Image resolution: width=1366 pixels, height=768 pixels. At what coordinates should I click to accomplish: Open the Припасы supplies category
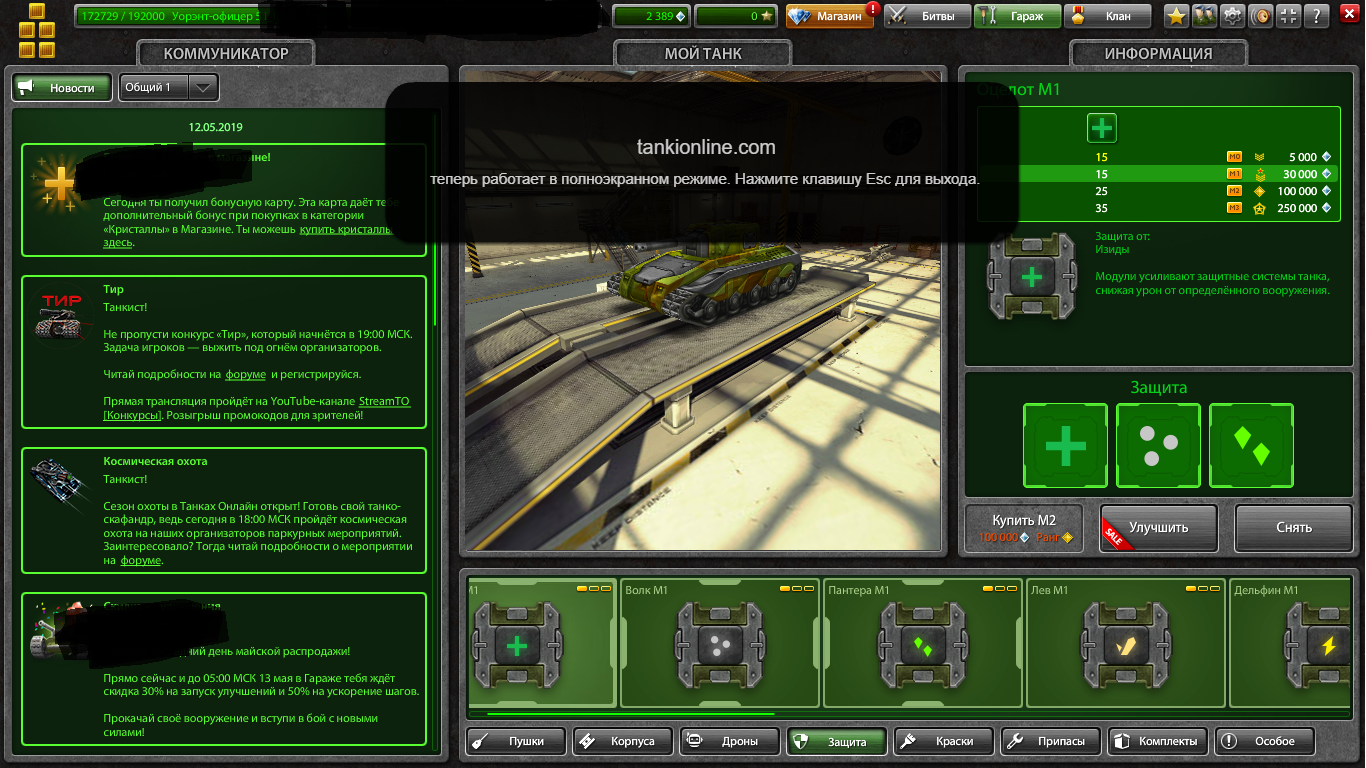(x=1050, y=741)
